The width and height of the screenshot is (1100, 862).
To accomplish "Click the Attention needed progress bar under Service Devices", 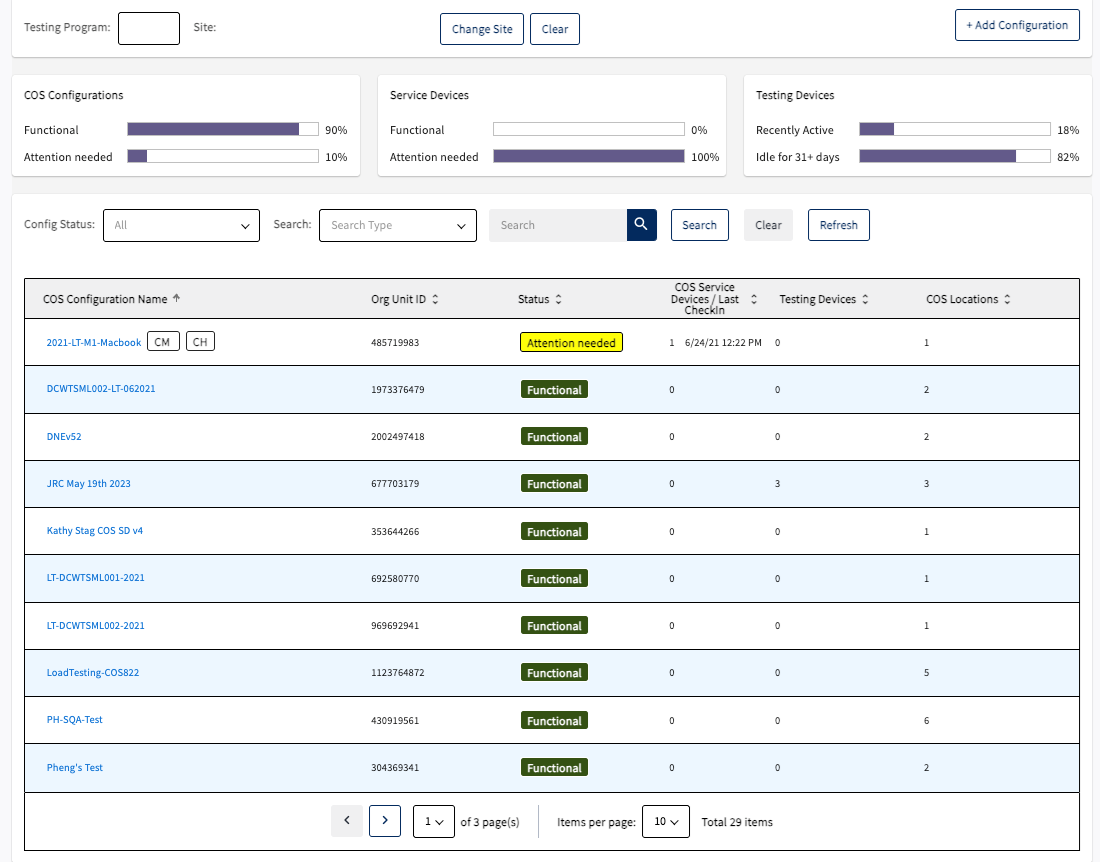I will click(588, 157).
